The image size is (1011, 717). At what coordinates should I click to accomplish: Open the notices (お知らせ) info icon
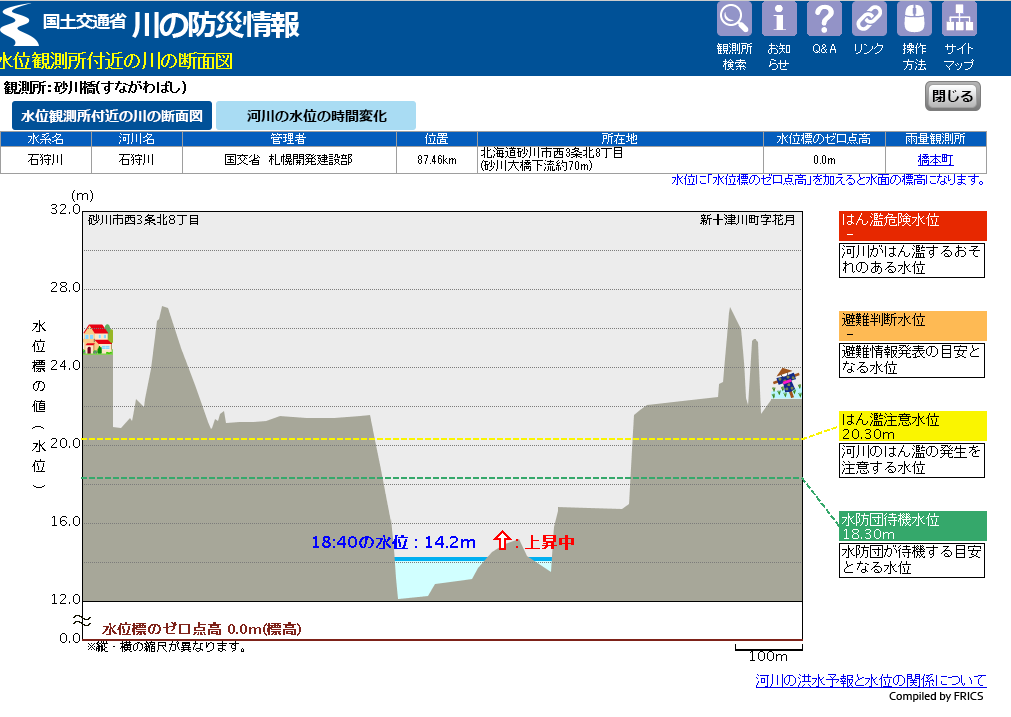(779, 19)
